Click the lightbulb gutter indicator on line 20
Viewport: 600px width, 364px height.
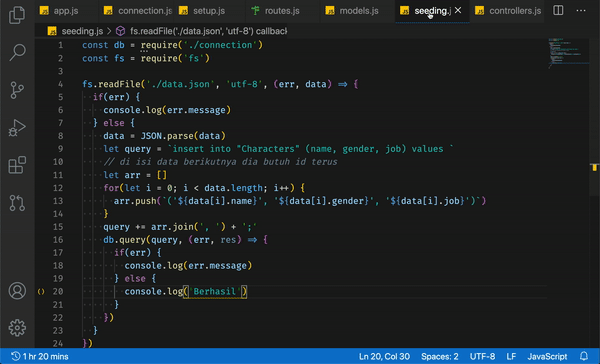click(x=41, y=292)
